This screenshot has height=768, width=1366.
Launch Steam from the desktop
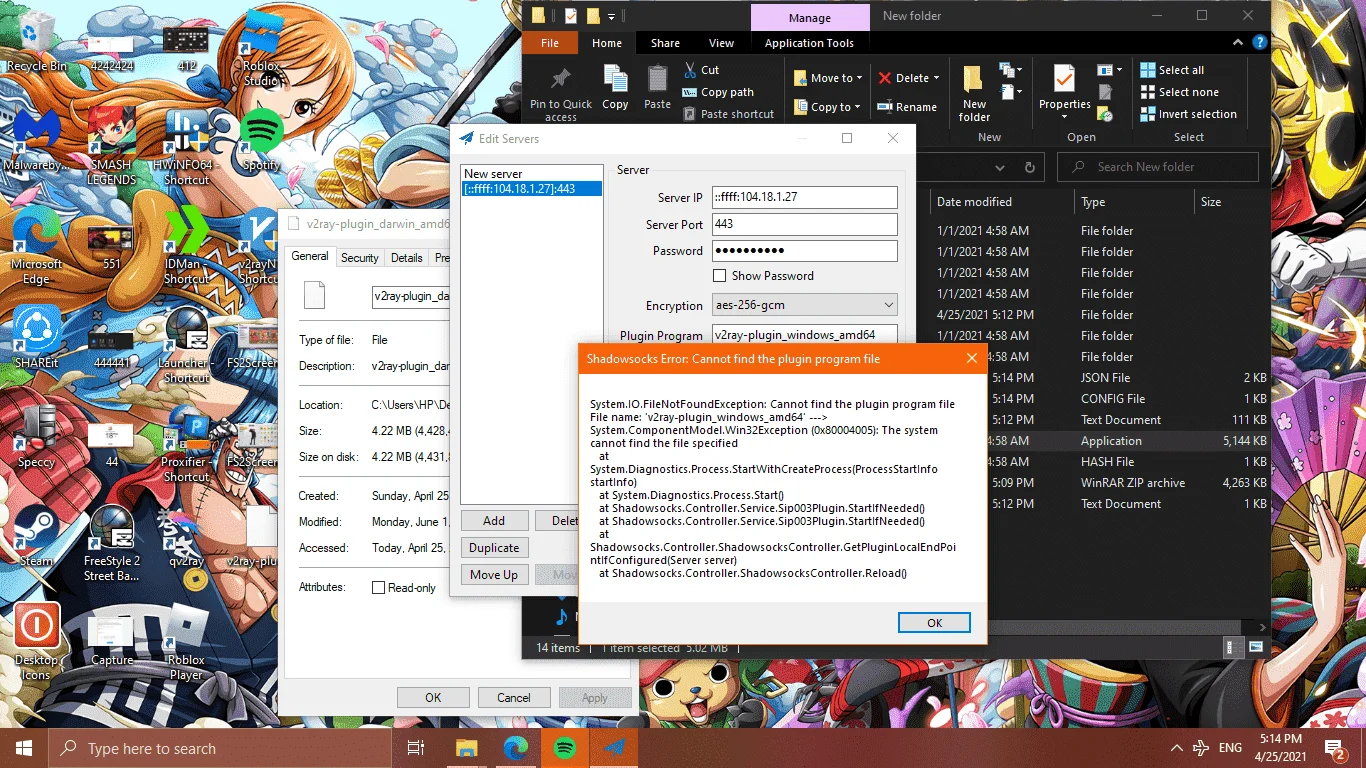tap(37, 535)
